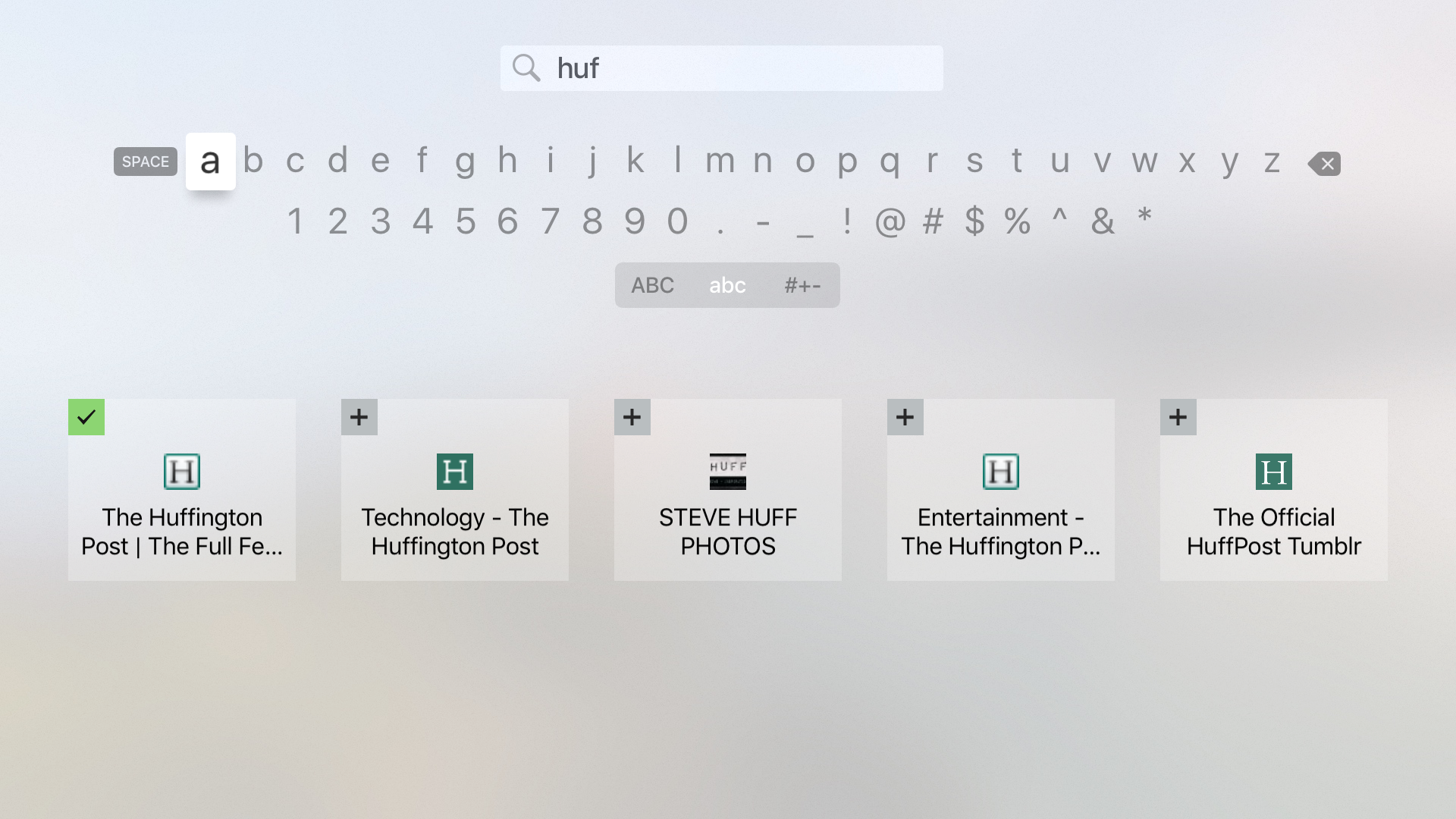Add STEVE HUFF PHOTOS with plus button
This screenshot has height=819, width=1456.
pos(632,417)
